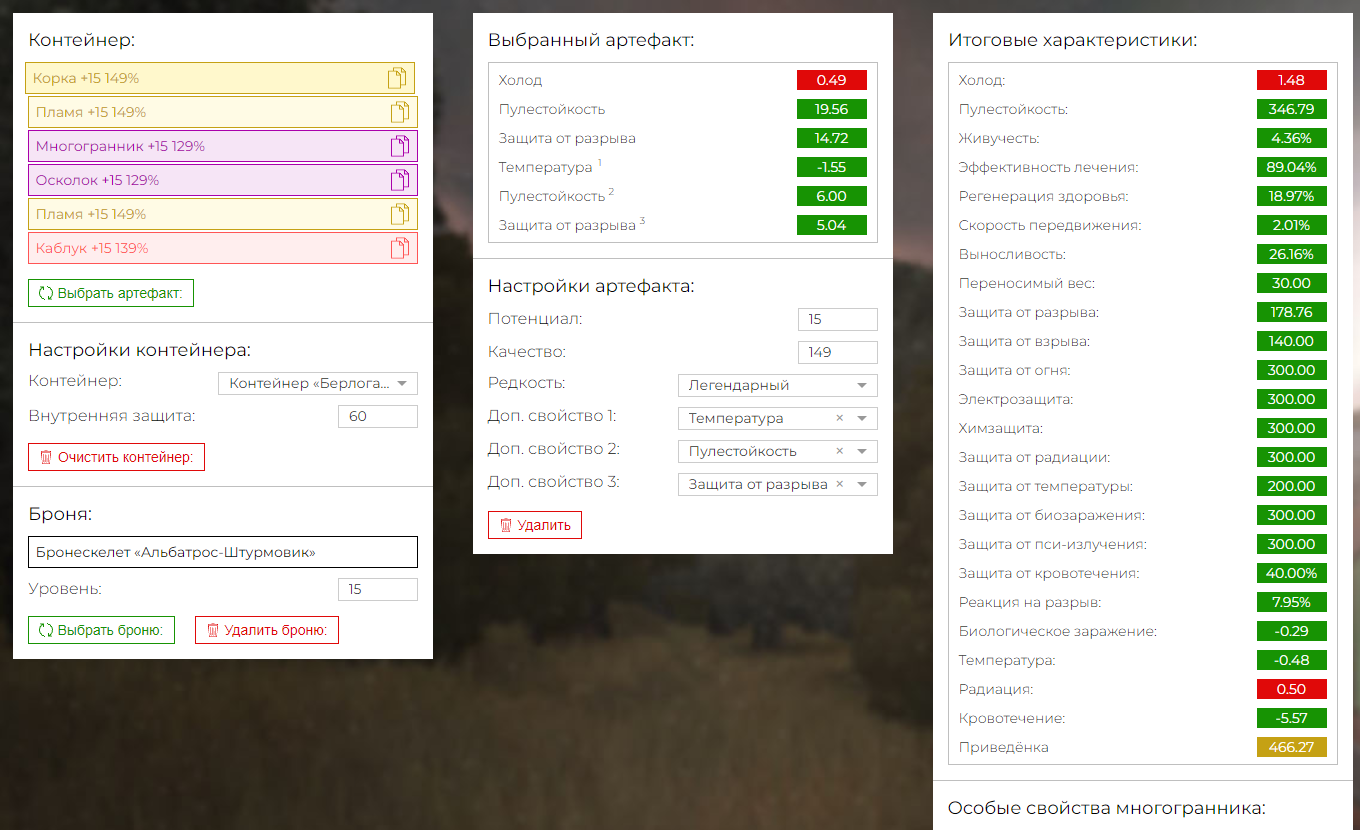
Task: Click the total Холод value 1.48
Action: click(x=1292, y=80)
